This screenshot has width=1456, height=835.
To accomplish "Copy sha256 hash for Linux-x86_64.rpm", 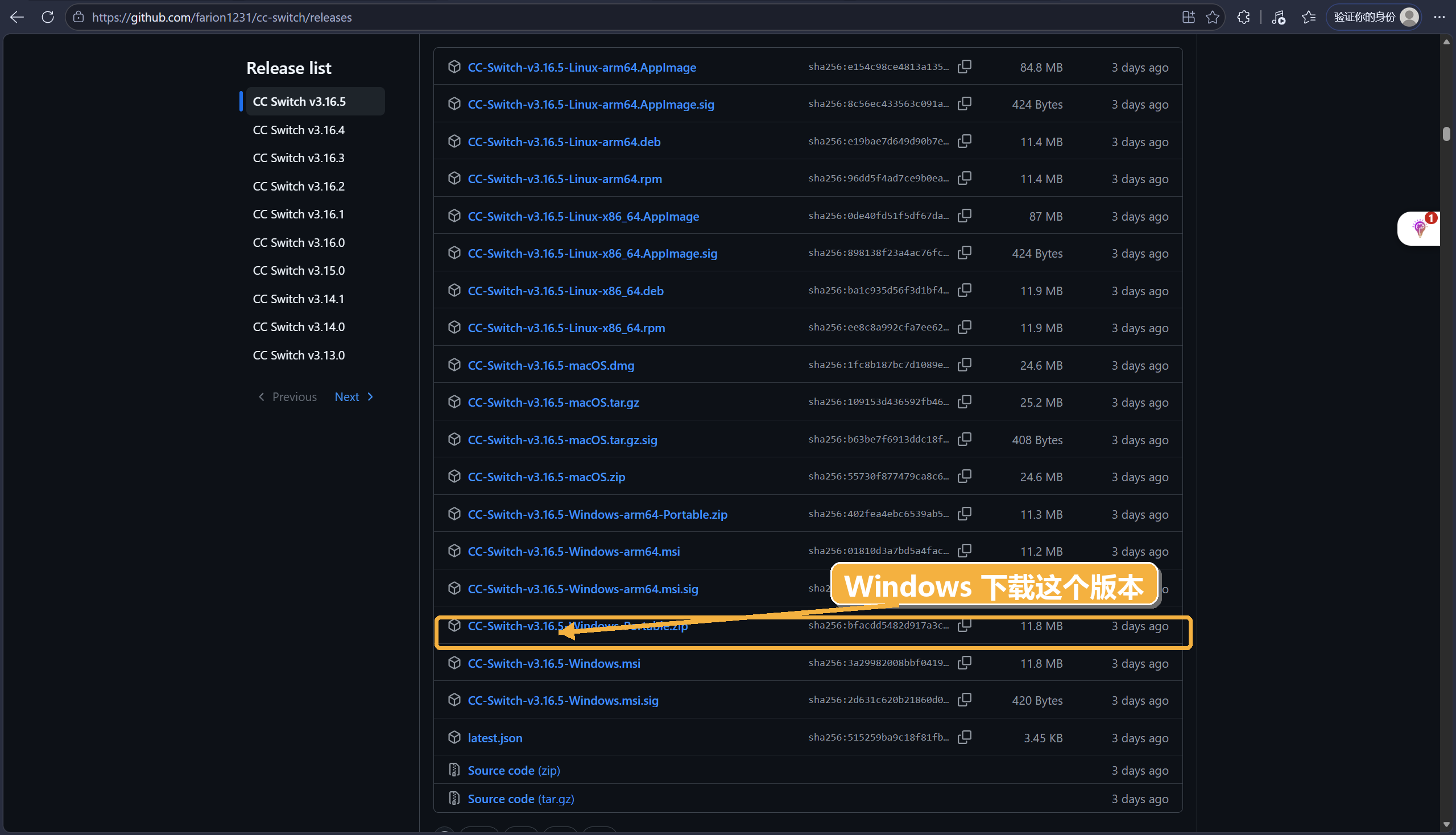I will [965, 327].
